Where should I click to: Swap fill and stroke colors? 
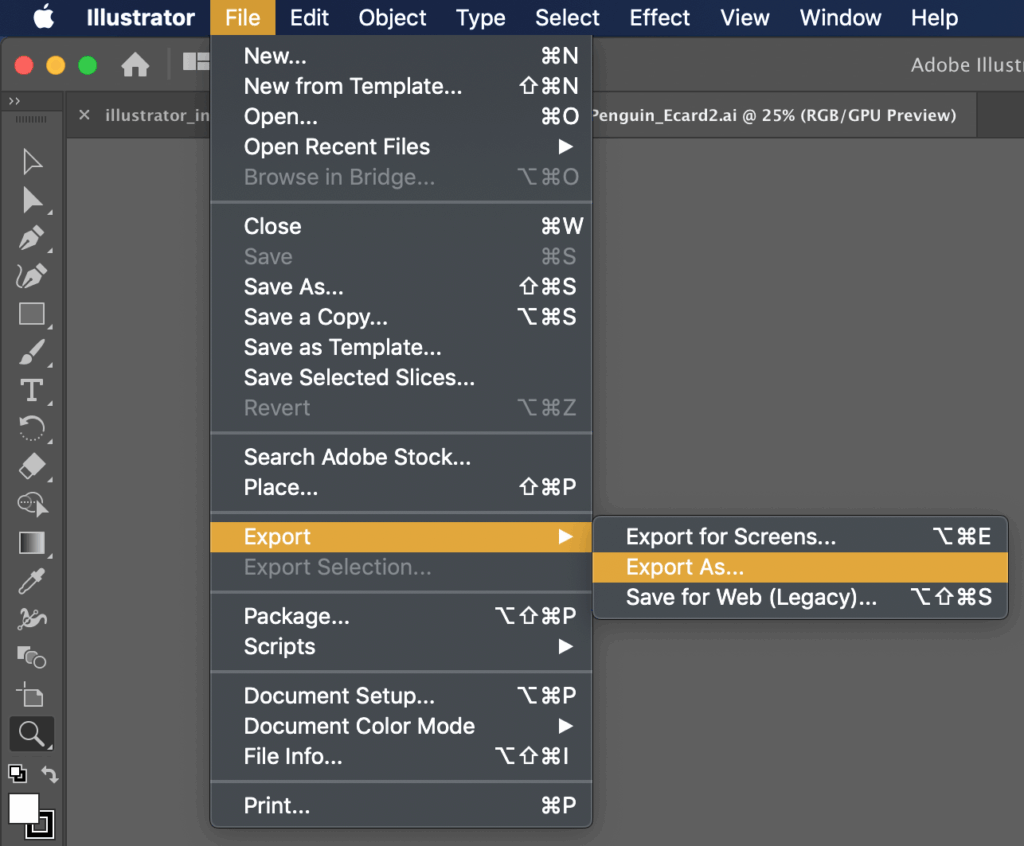click(x=50, y=774)
